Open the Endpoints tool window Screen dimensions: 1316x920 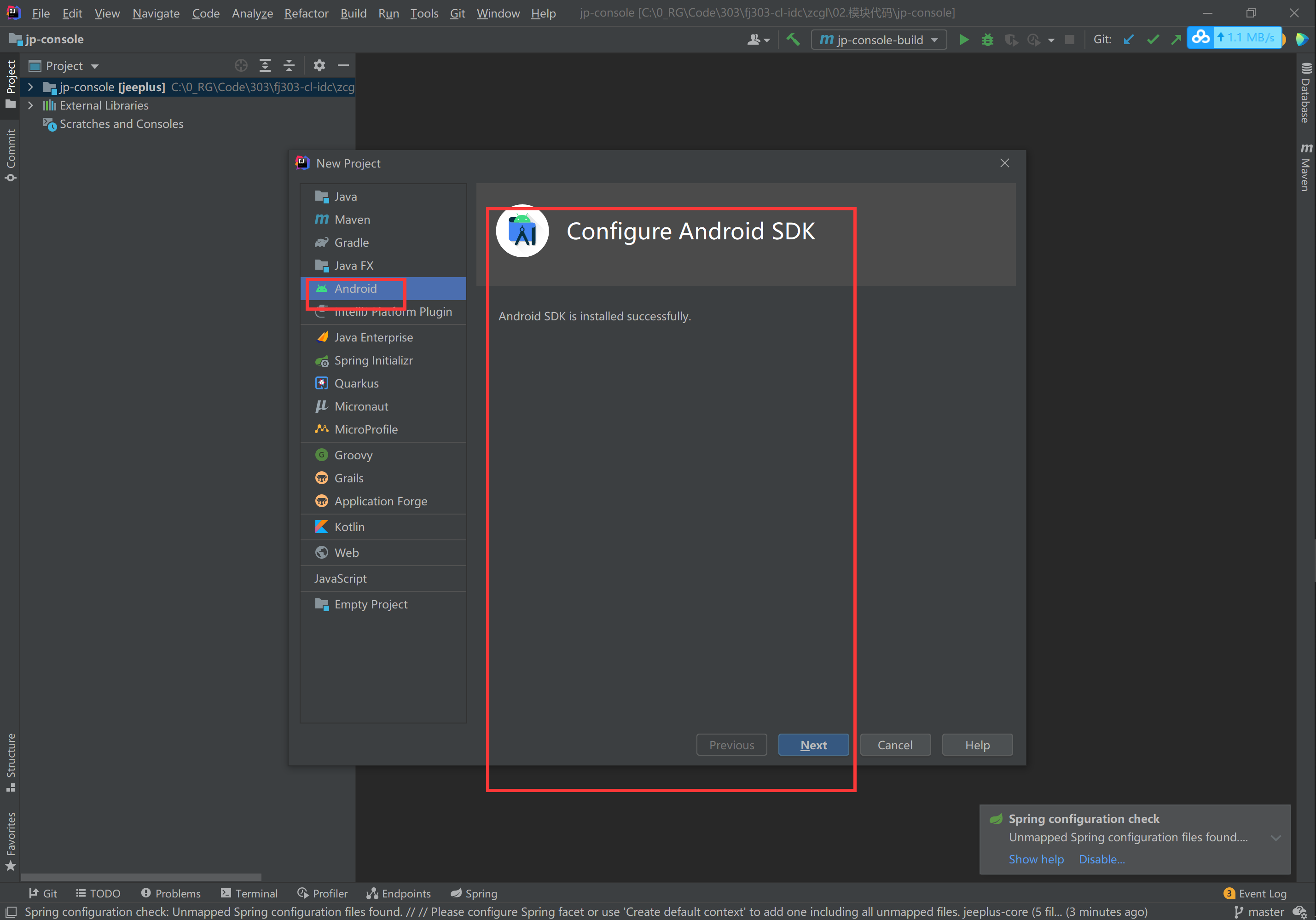(399, 893)
